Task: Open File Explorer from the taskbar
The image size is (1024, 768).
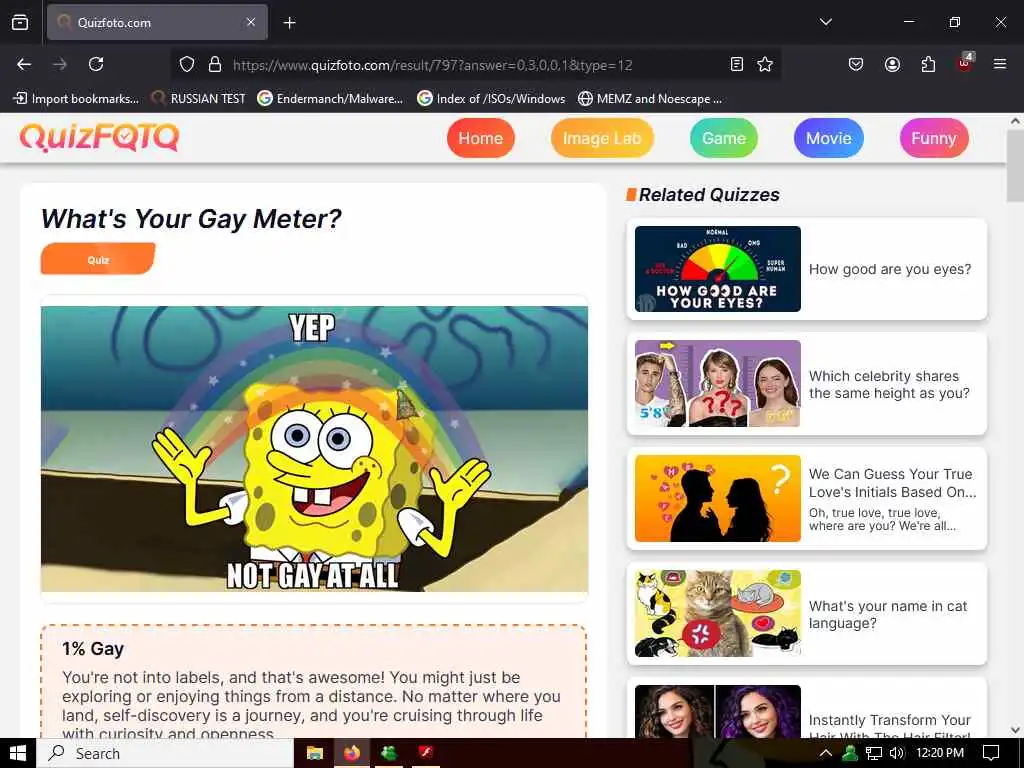Action: 315,753
